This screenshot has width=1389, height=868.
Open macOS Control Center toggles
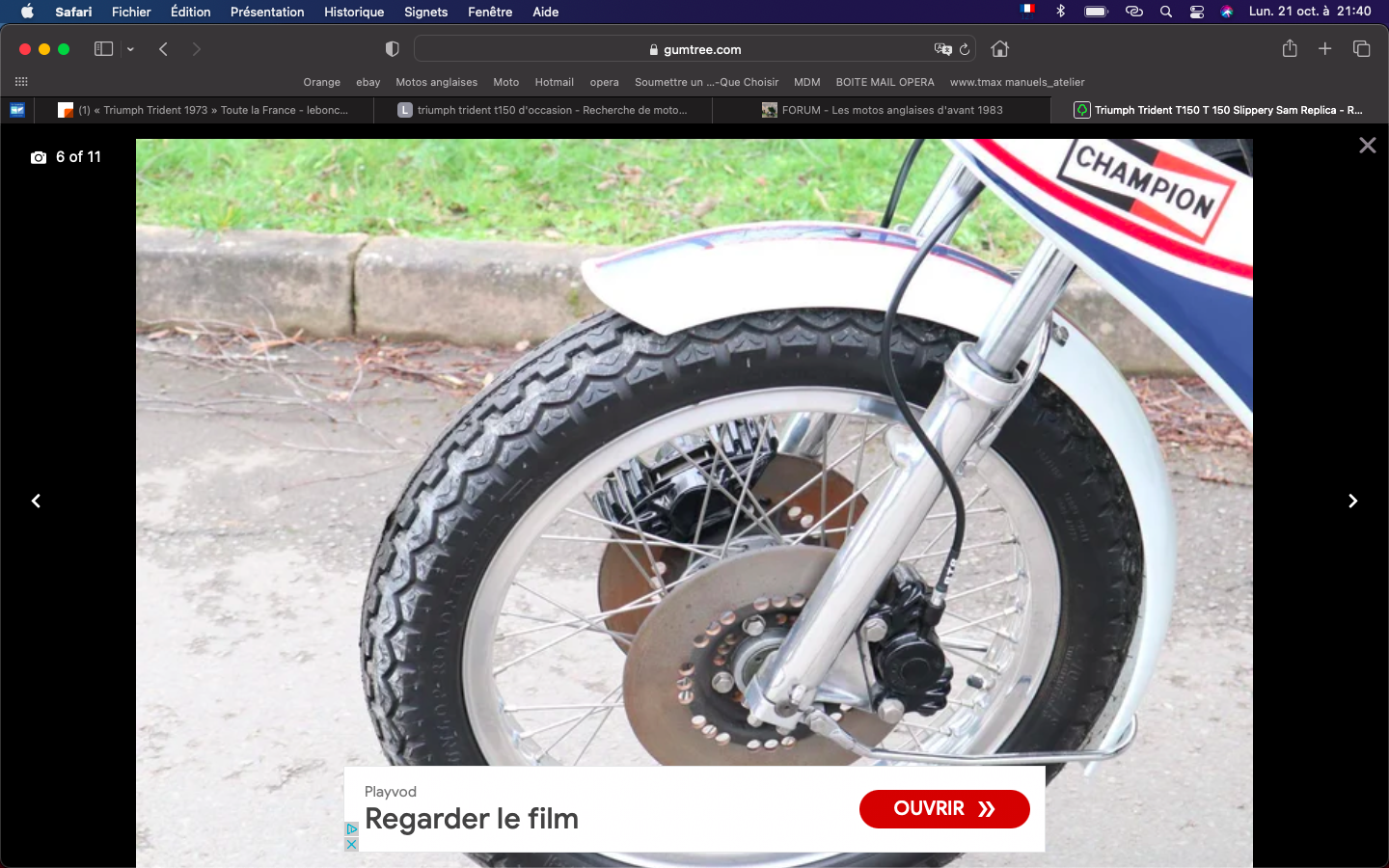(1197, 12)
